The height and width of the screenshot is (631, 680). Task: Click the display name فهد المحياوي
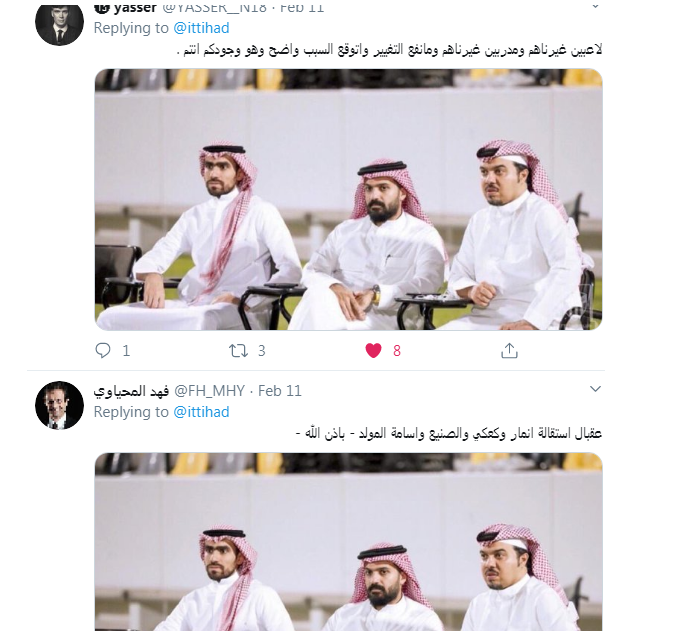(131, 391)
